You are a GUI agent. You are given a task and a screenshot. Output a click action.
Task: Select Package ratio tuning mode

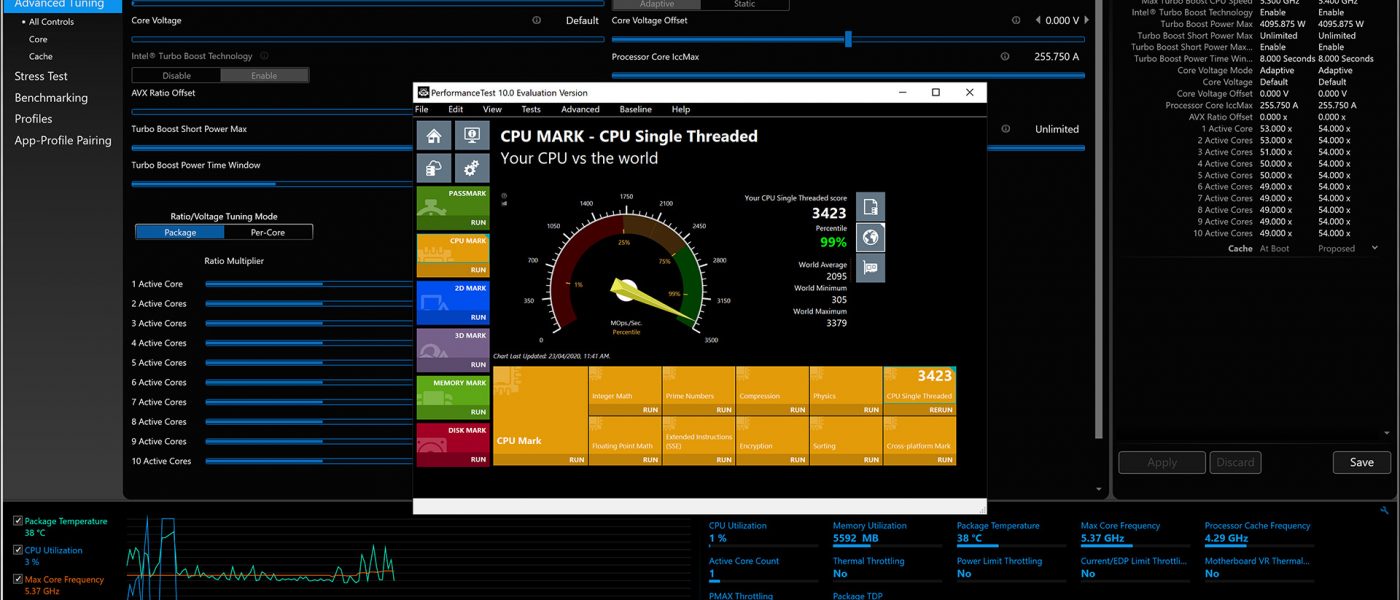pyautogui.click(x=180, y=232)
